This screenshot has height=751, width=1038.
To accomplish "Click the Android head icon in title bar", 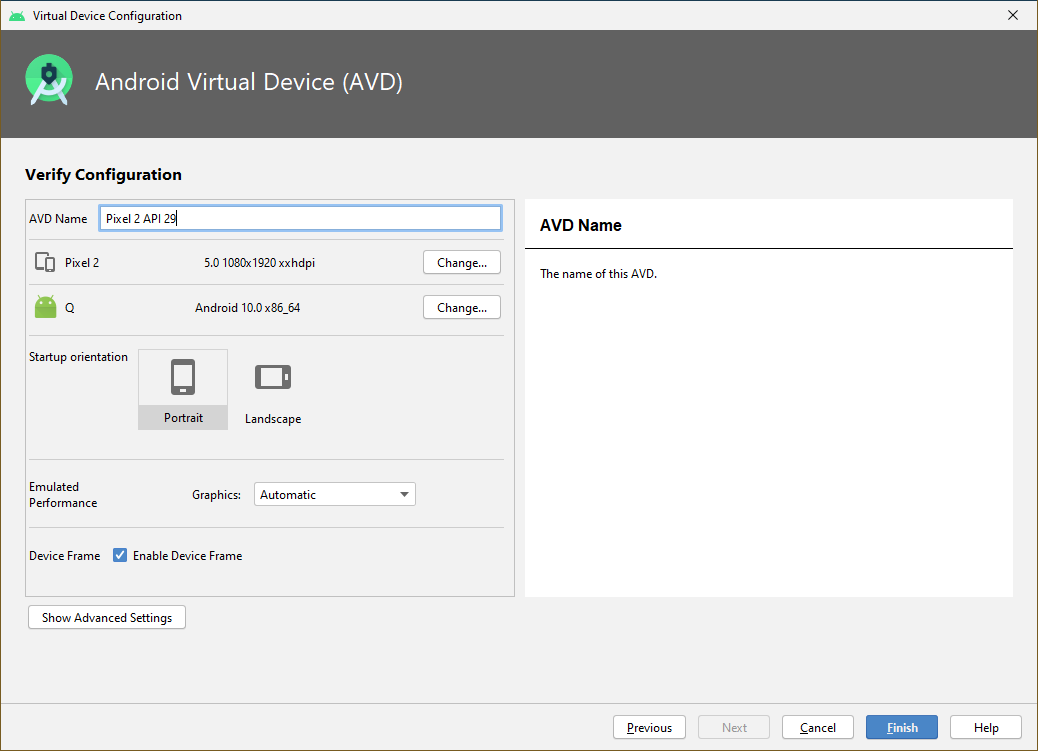I will [x=17, y=15].
